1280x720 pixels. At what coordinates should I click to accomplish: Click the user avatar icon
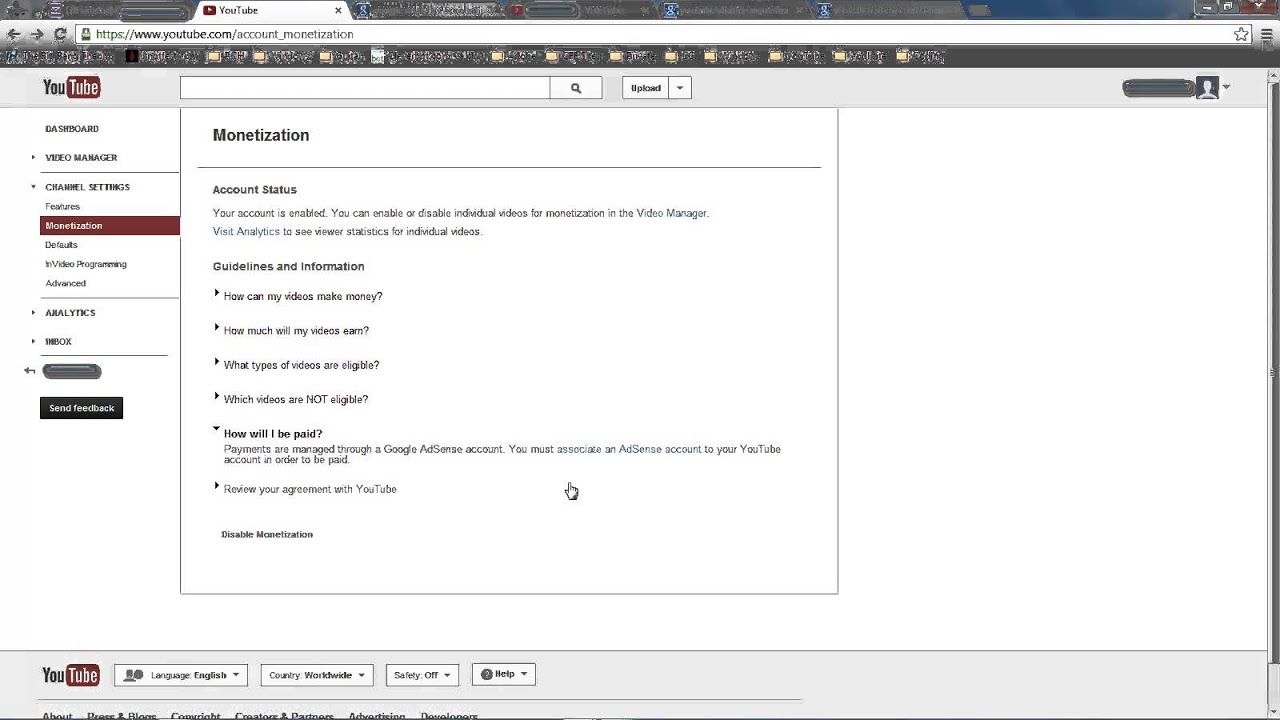[1208, 88]
